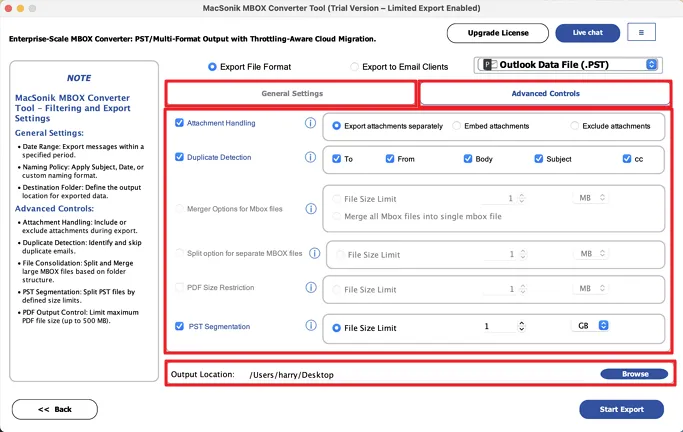Close the MacSonik window

8,8
